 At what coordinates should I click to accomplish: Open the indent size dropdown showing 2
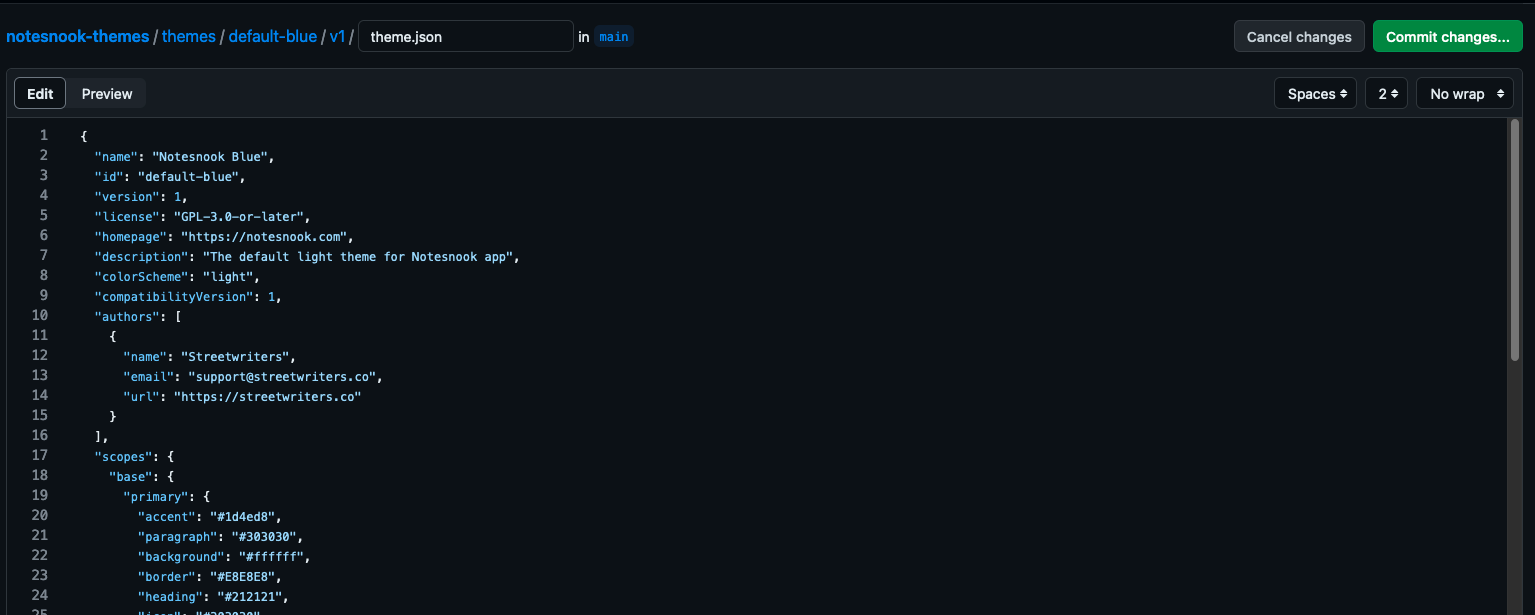tap(1386, 93)
